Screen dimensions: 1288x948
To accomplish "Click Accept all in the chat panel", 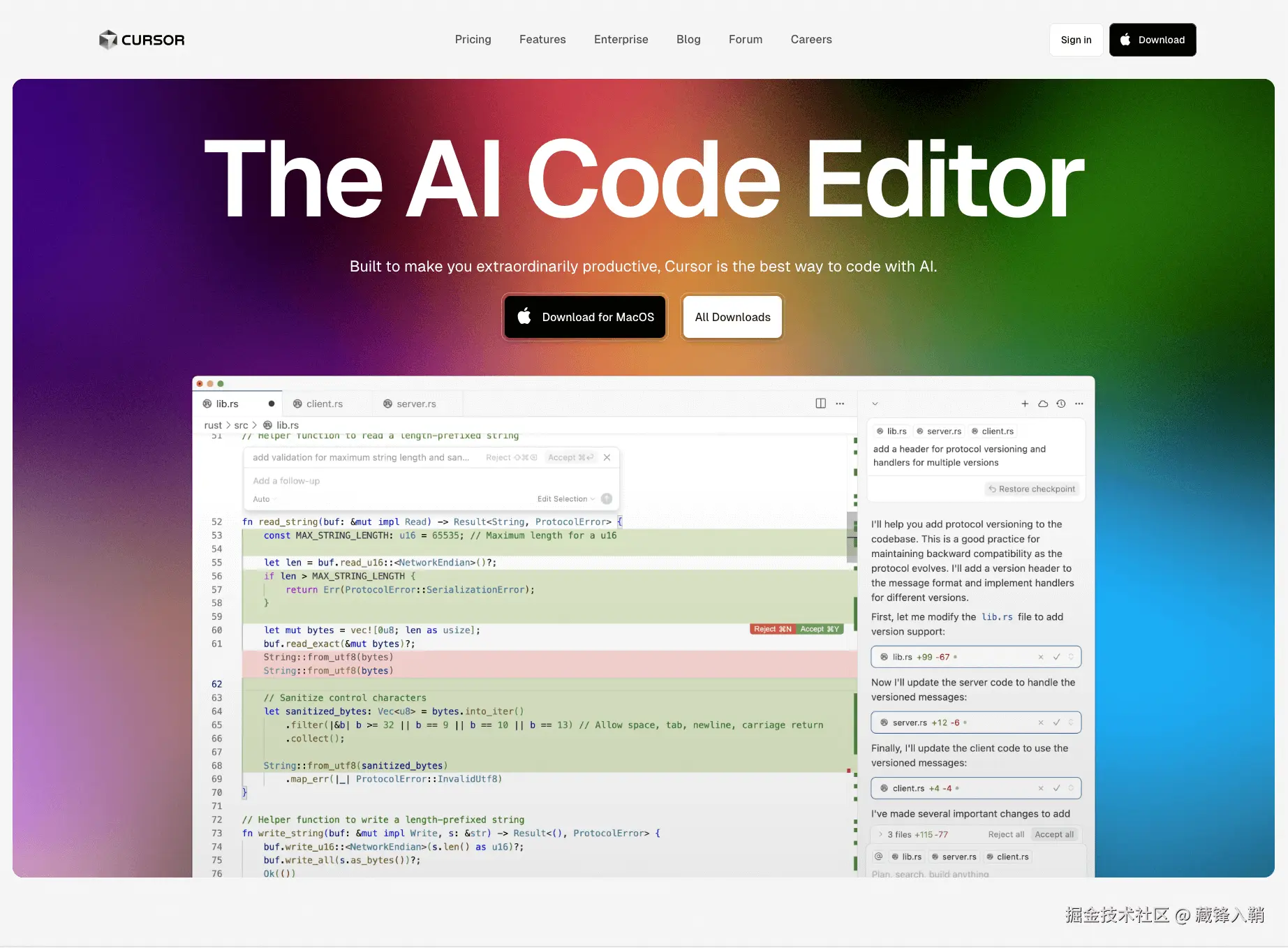I will tap(1054, 834).
